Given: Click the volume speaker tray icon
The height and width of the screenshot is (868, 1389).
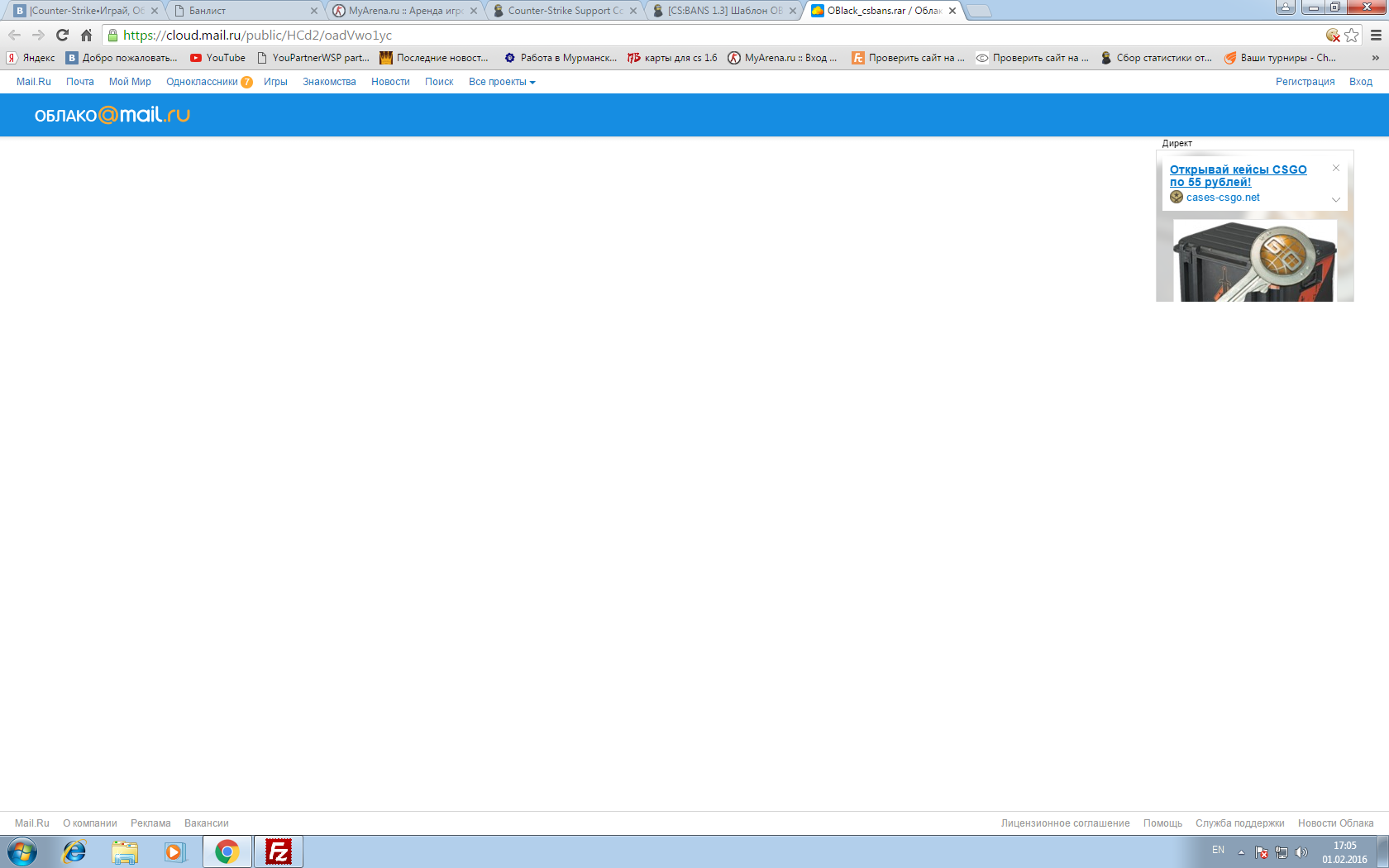Looking at the screenshot, I should [x=1301, y=852].
